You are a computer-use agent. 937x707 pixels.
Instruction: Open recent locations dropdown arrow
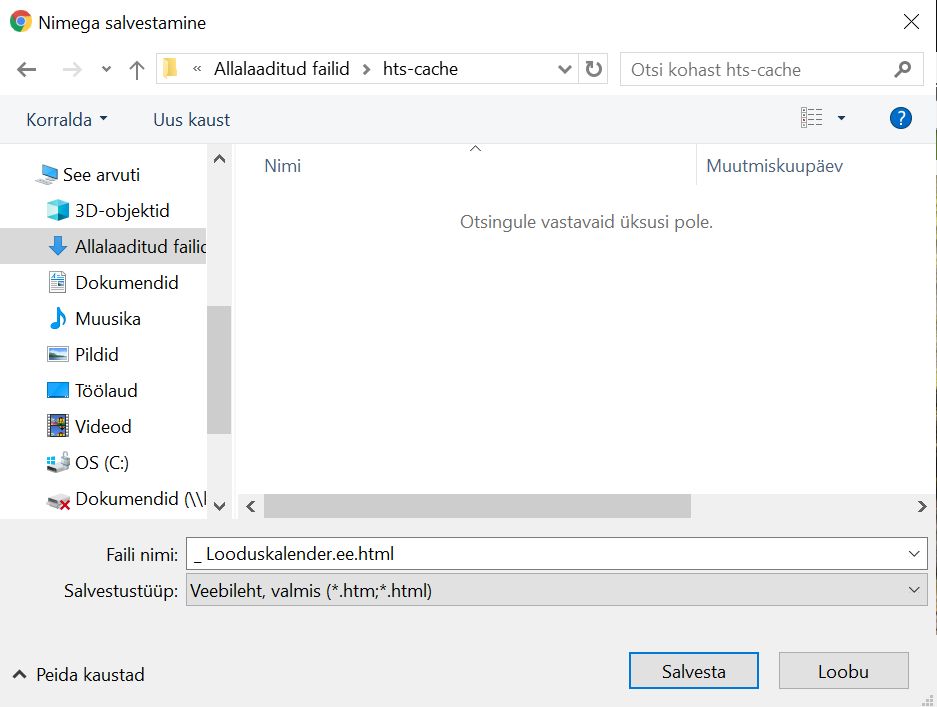click(x=107, y=70)
